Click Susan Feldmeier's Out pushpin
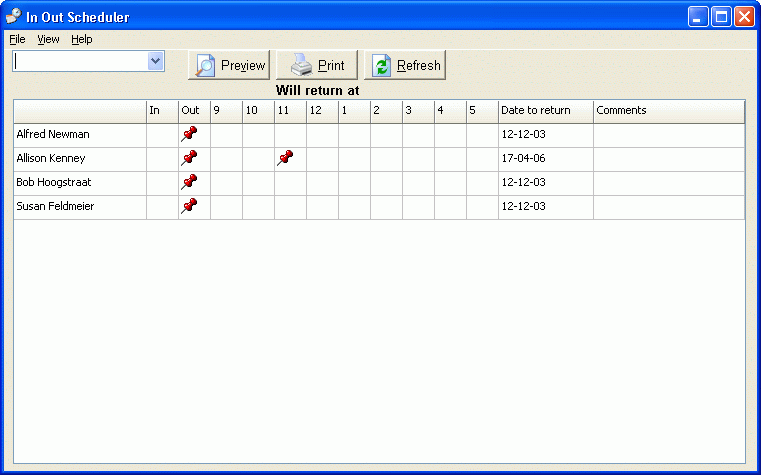Viewport: 761px width, 475px height. click(189, 206)
